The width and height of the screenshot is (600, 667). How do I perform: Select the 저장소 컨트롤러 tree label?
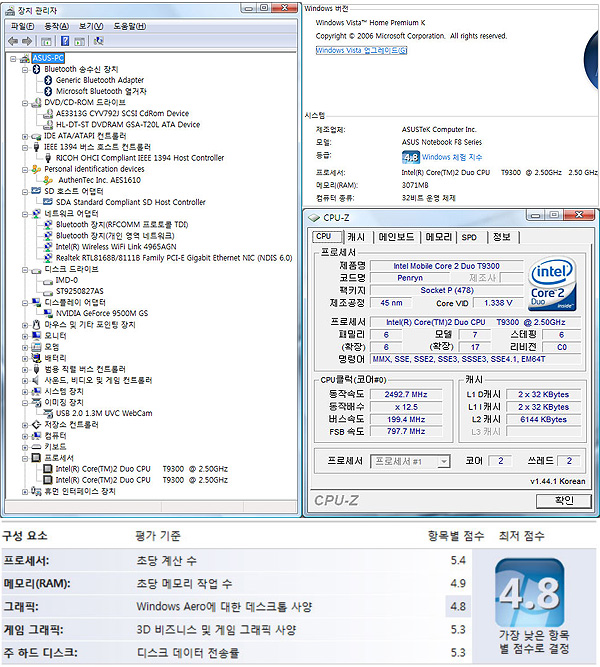click(x=71, y=425)
